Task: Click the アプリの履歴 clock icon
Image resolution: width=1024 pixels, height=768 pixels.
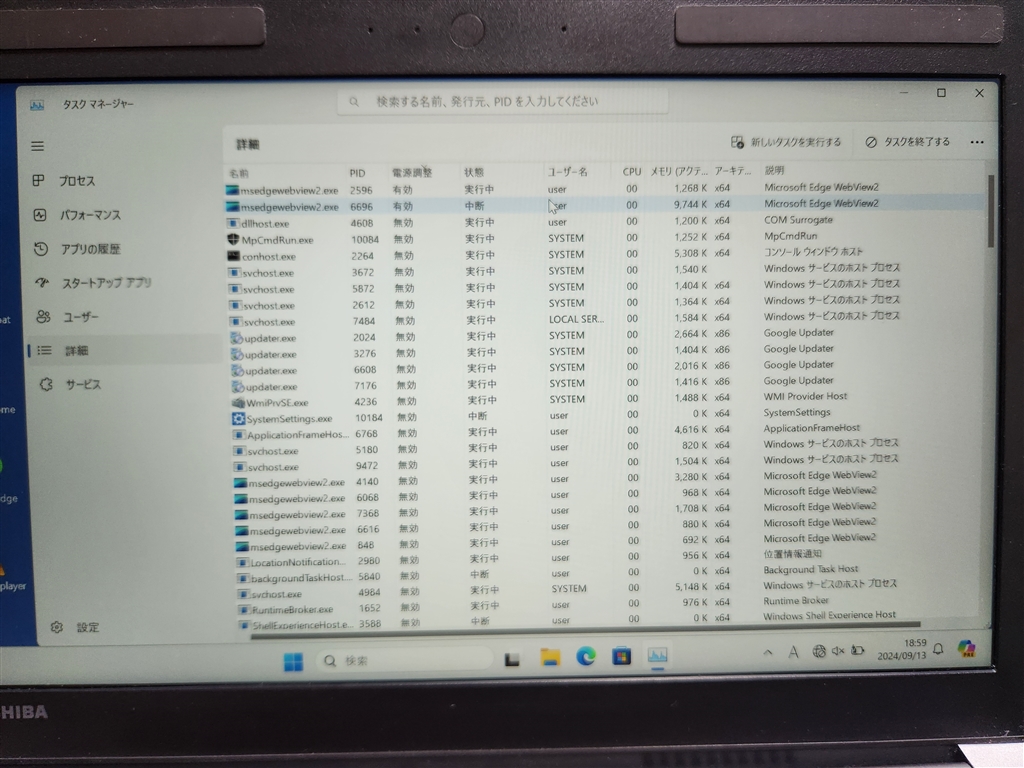Action: 40,249
